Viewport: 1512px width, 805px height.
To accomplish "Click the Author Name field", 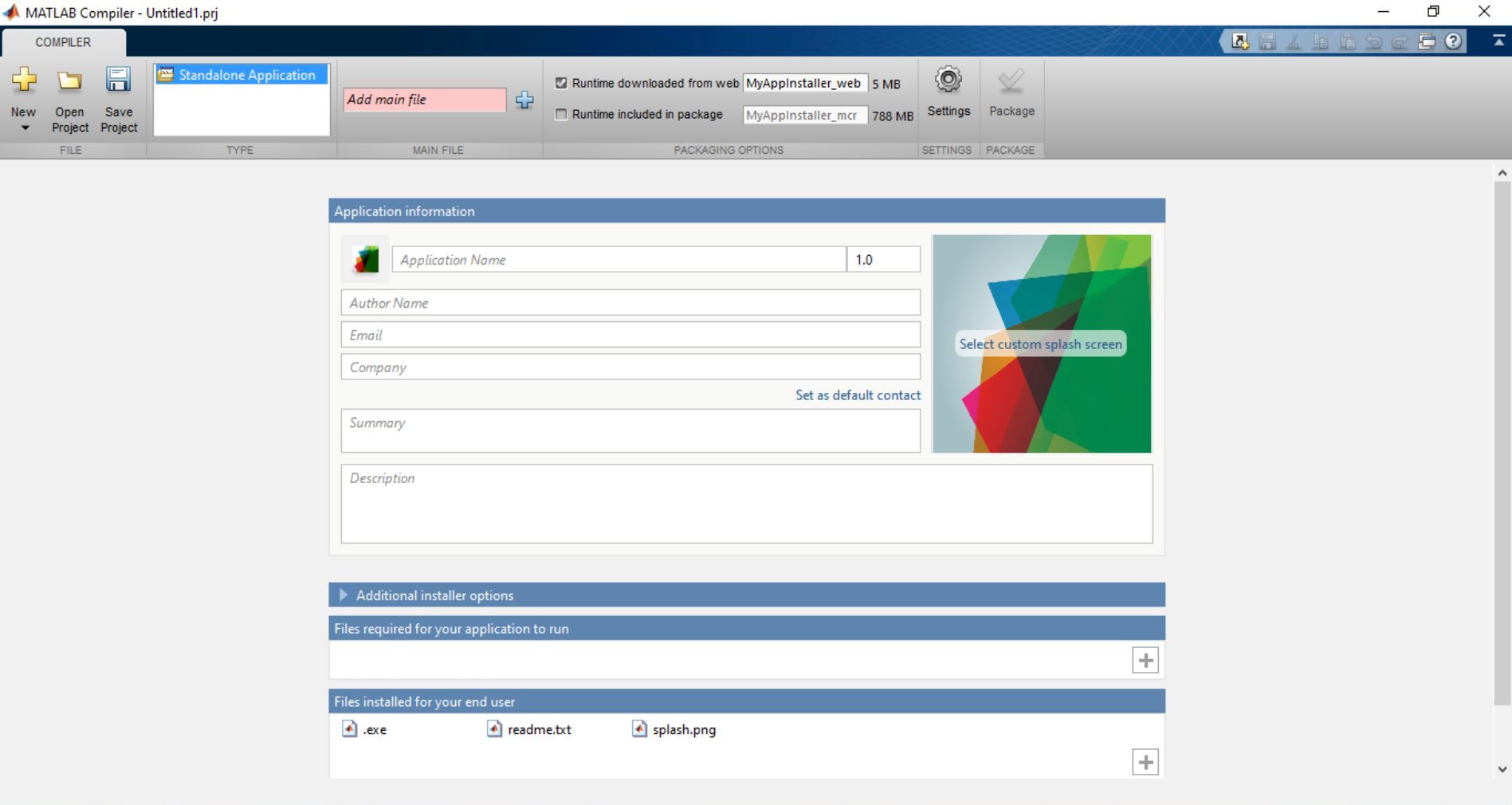I will click(x=630, y=303).
